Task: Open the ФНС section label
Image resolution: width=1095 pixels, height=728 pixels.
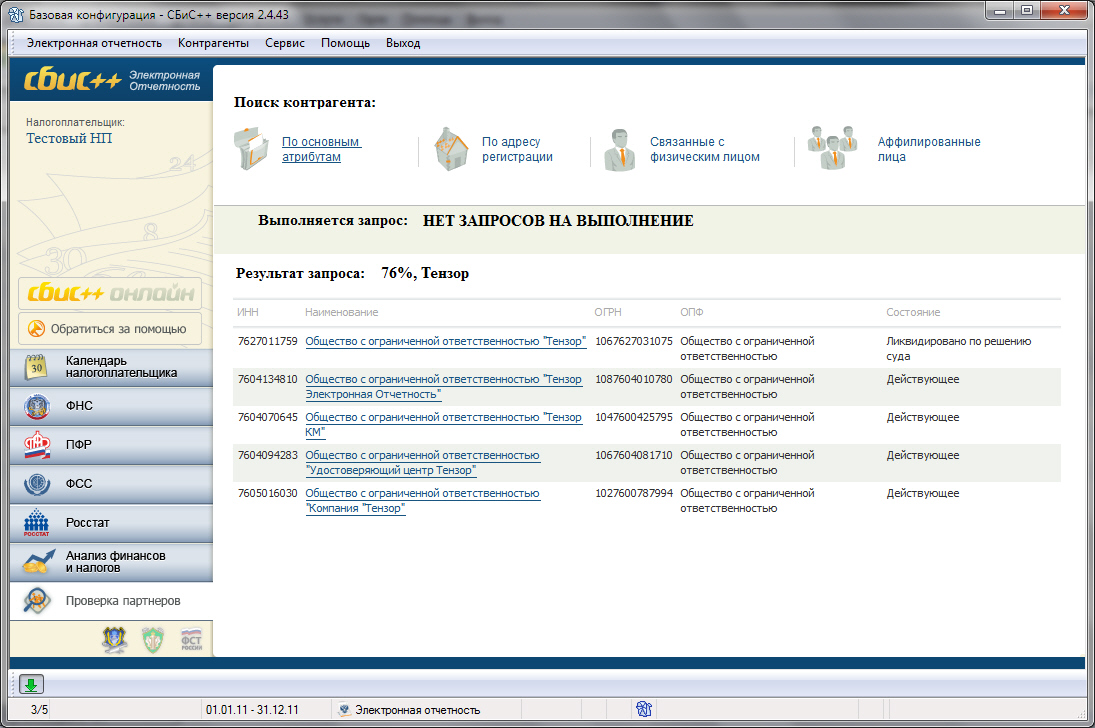Action: 79,406
